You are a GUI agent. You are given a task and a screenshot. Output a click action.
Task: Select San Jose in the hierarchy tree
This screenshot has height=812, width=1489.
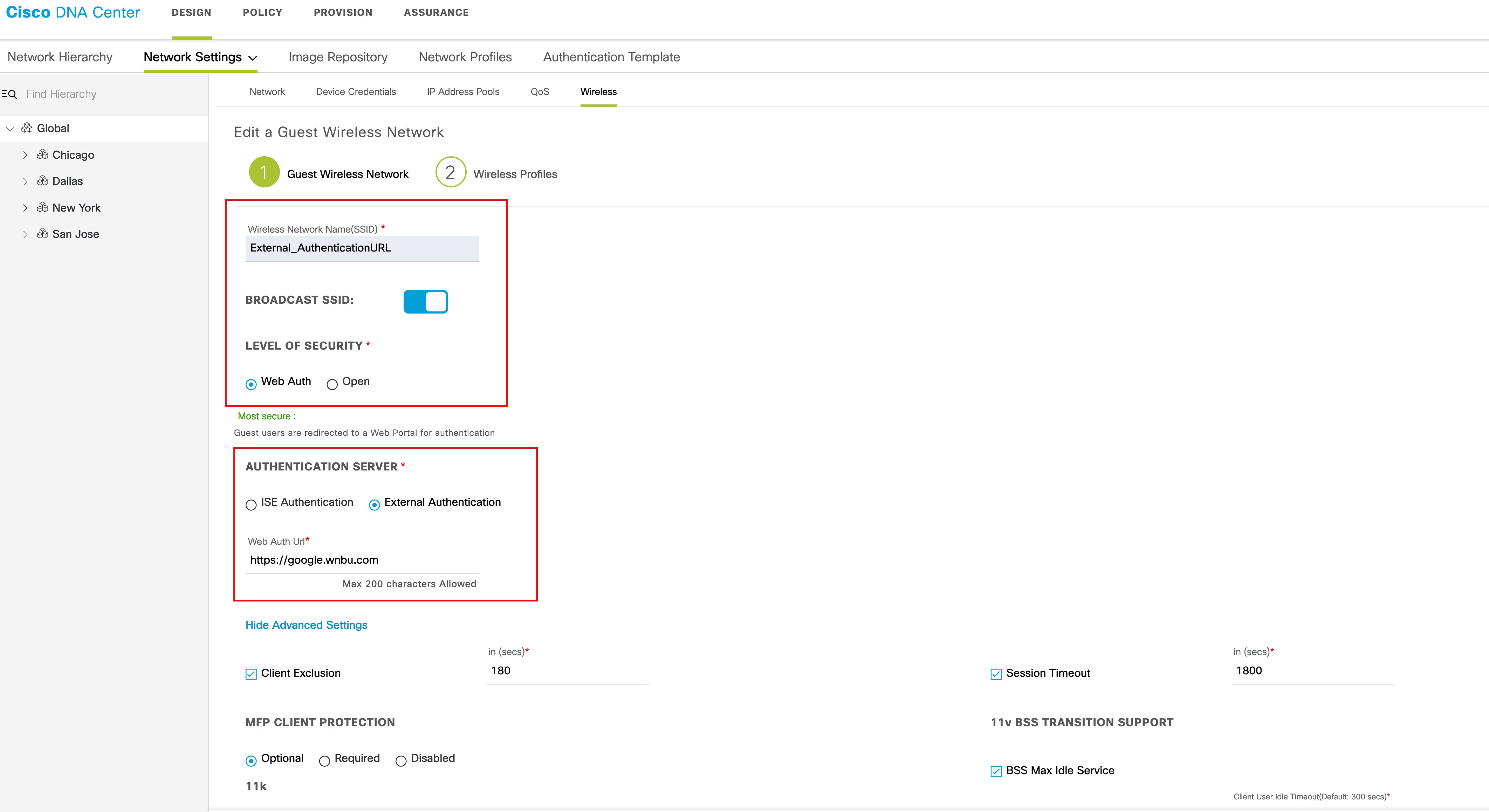click(76, 234)
